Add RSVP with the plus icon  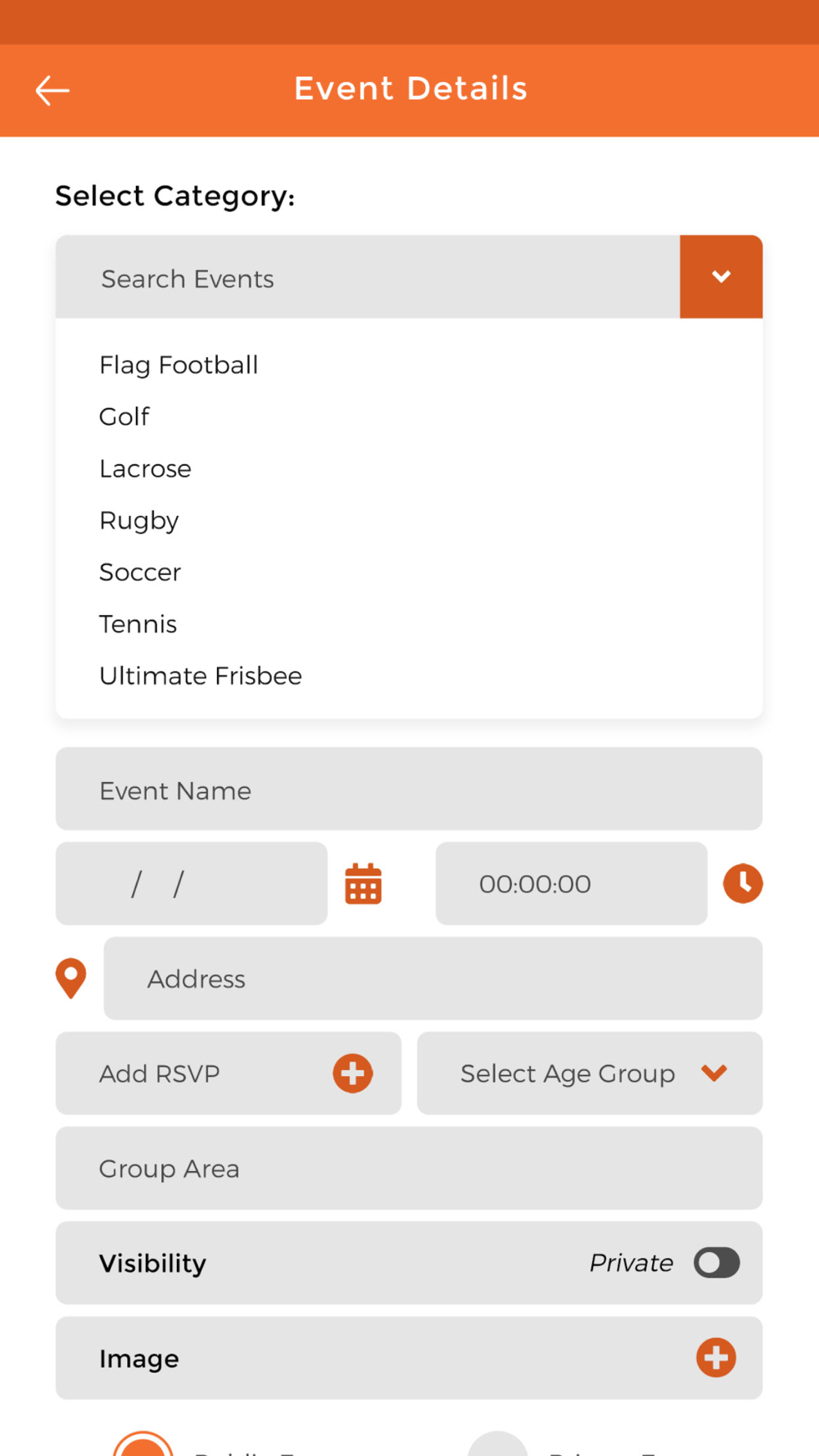point(353,1073)
